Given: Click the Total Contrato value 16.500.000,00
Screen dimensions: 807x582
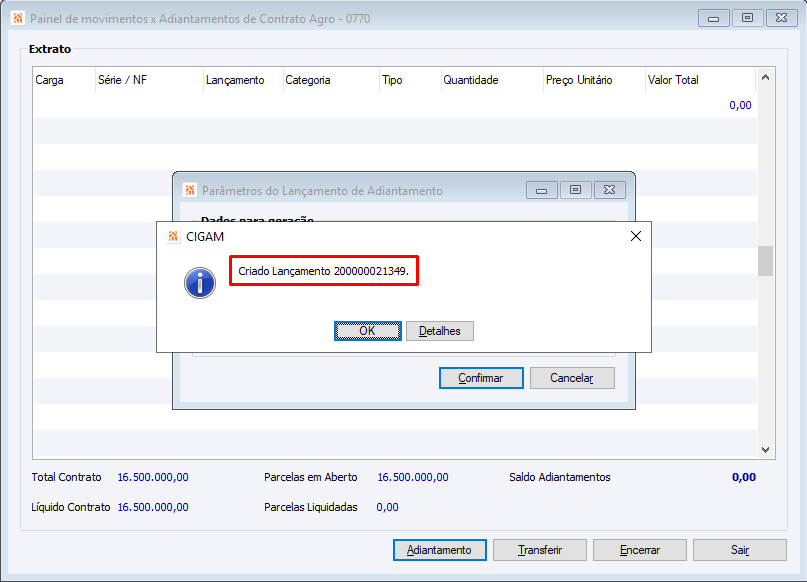Looking at the screenshot, I should pyautogui.click(x=153, y=478).
